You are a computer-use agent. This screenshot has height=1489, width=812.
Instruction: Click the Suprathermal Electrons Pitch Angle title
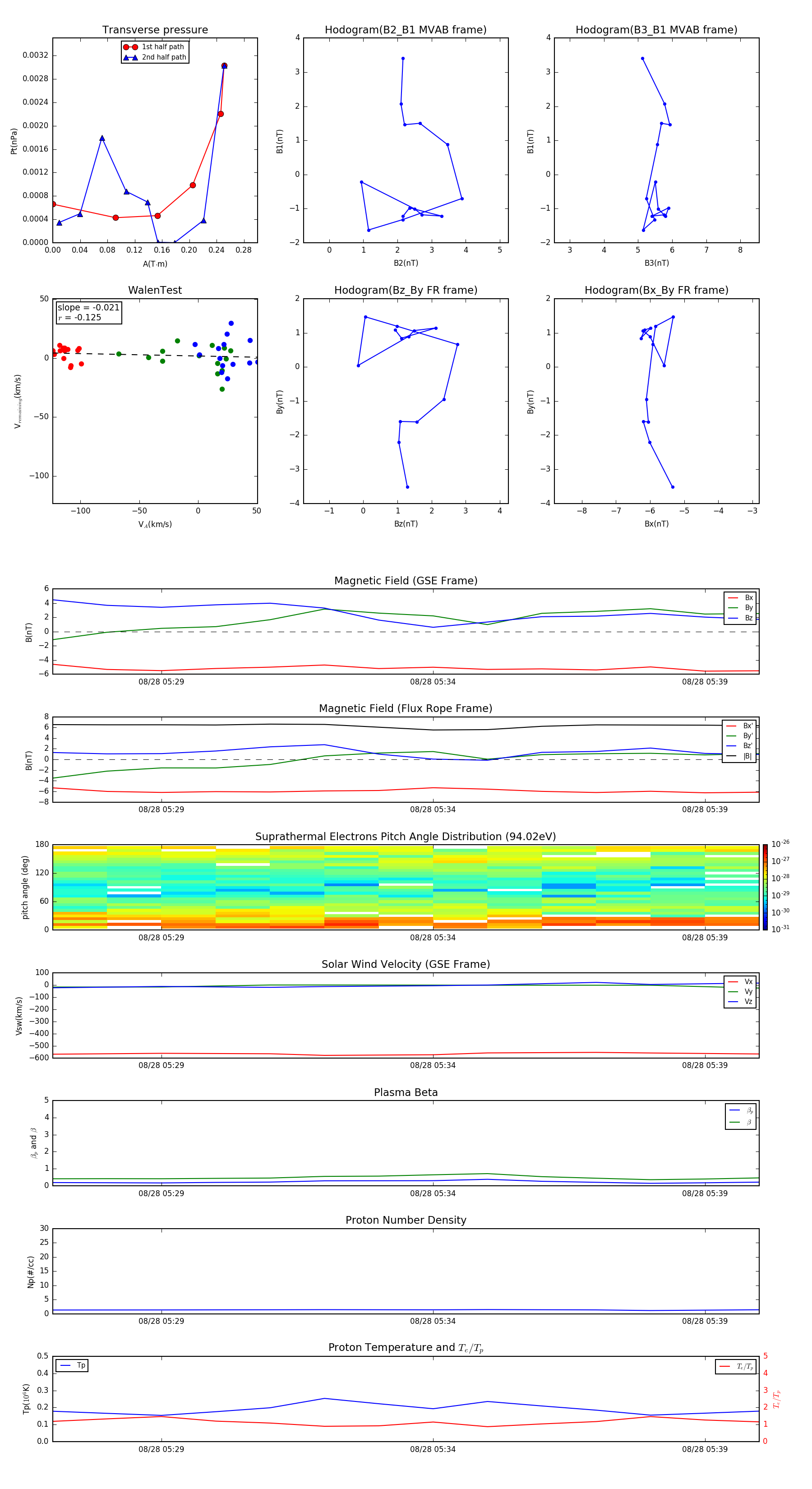[x=406, y=837]
